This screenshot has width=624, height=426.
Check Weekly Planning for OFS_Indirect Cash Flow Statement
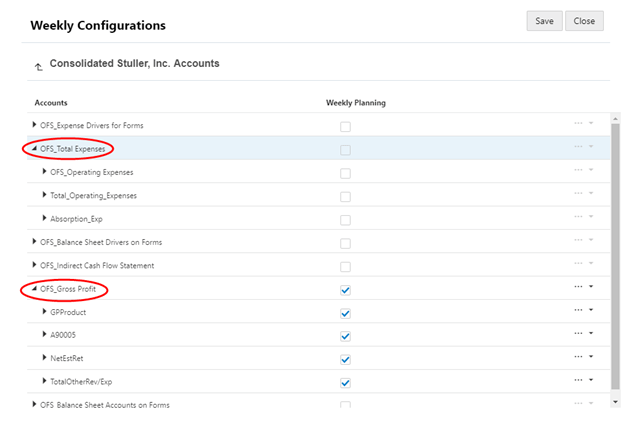pos(345,266)
